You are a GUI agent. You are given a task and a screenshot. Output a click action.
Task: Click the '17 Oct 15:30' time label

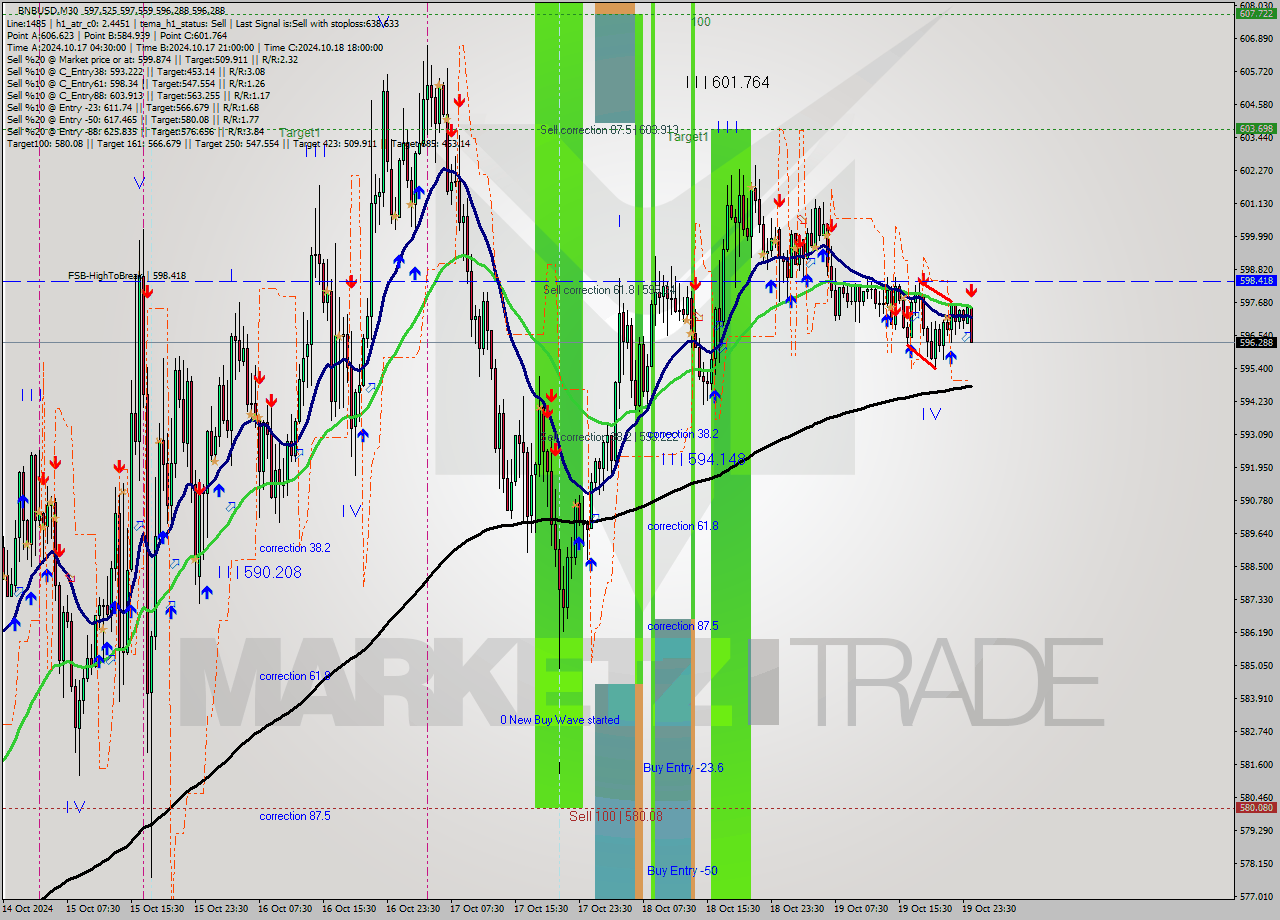click(x=541, y=909)
